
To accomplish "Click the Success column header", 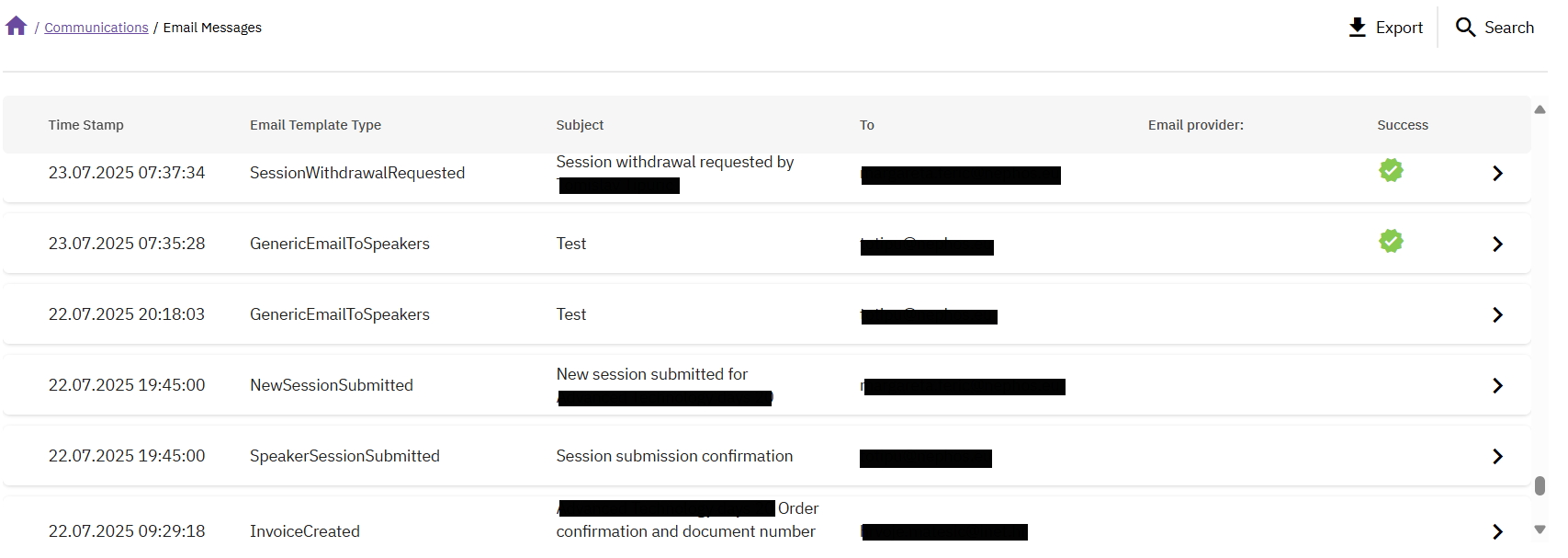I will pyautogui.click(x=1402, y=125).
